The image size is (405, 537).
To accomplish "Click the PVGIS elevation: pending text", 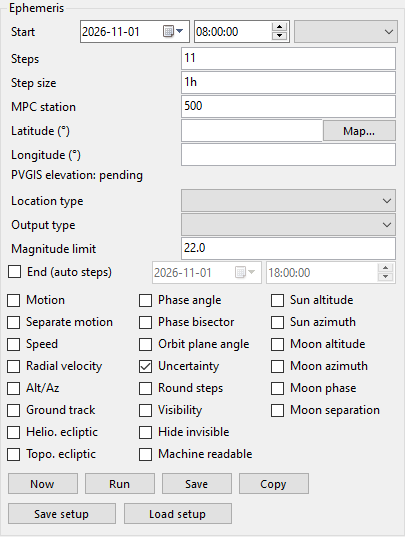I will tap(77, 175).
